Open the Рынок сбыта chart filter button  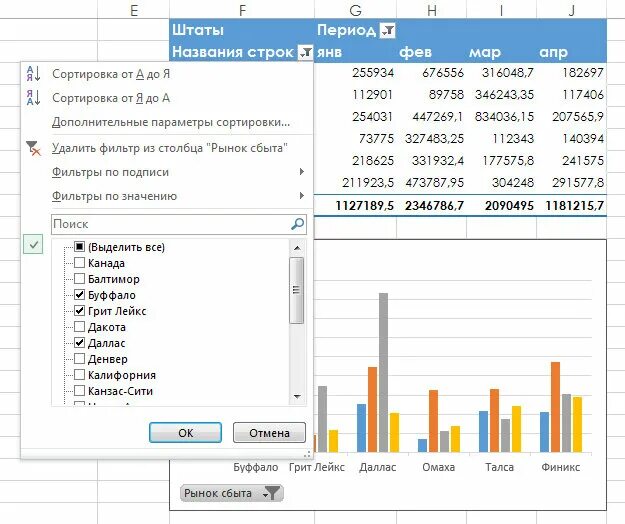pos(232,493)
